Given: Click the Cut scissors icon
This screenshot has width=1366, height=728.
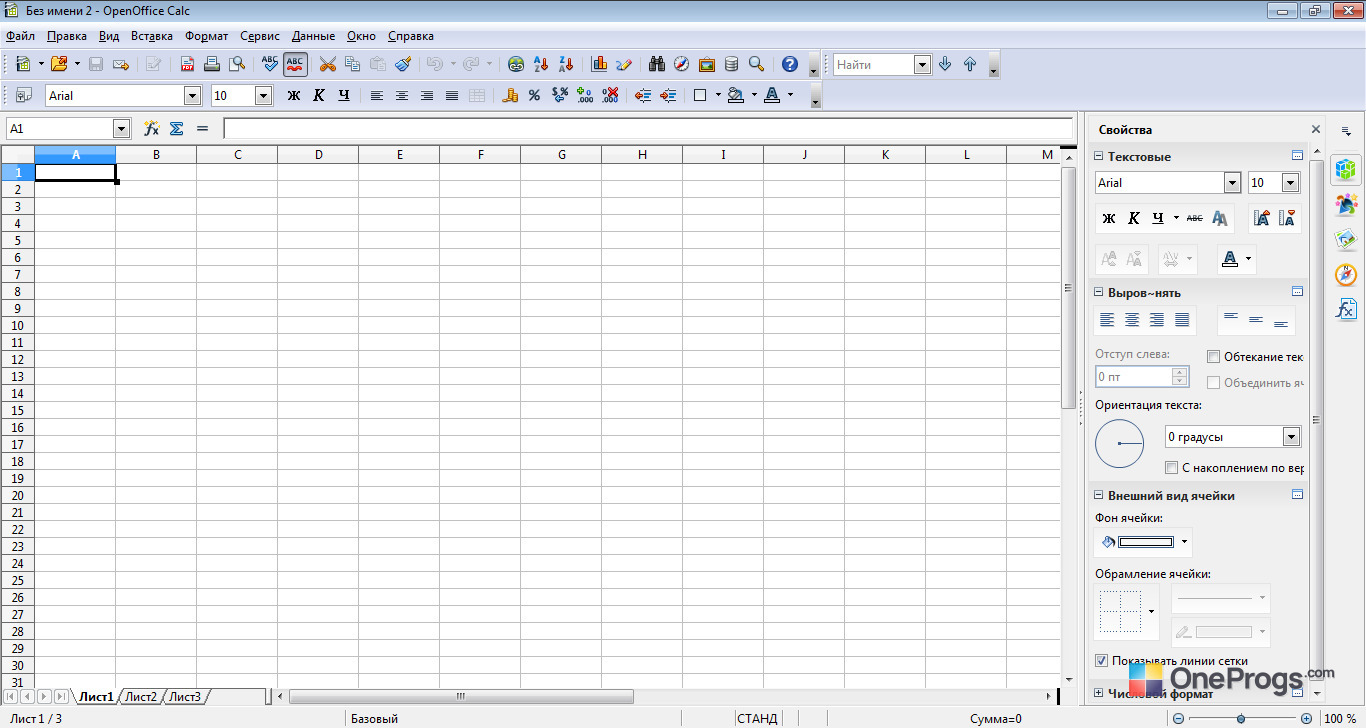Looking at the screenshot, I should pyautogui.click(x=327, y=64).
